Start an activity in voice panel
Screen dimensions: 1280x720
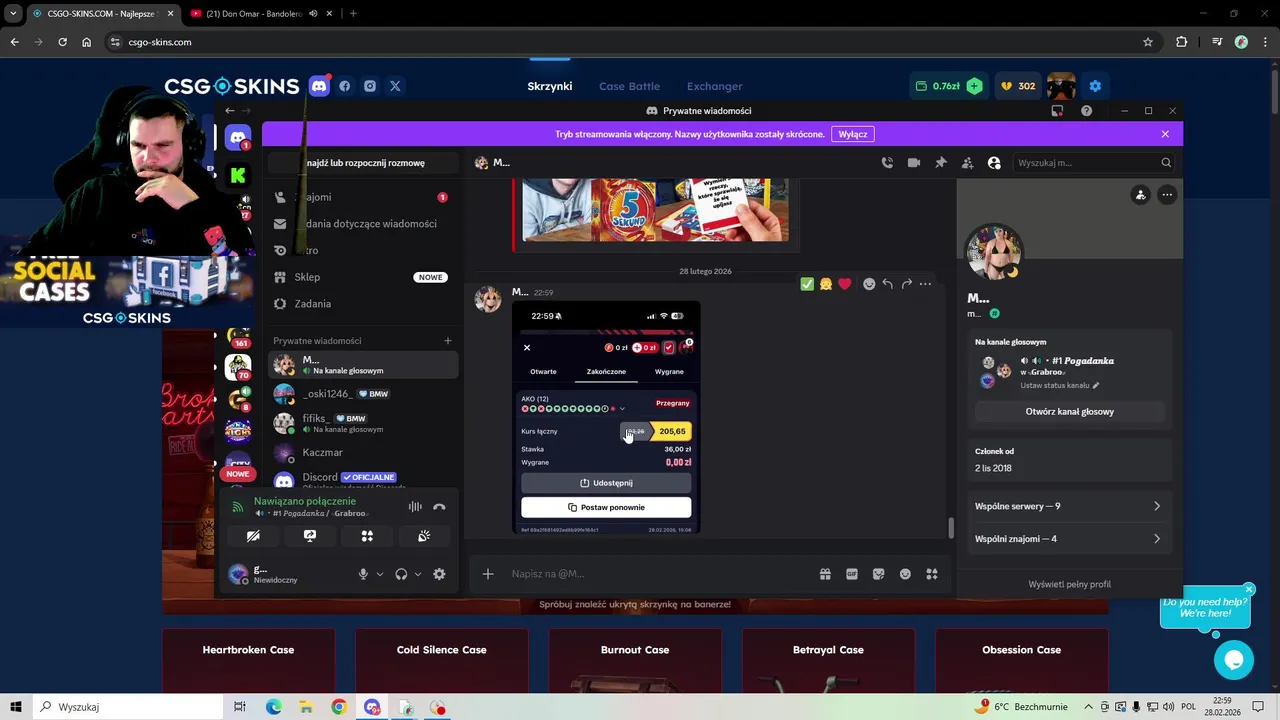point(367,536)
